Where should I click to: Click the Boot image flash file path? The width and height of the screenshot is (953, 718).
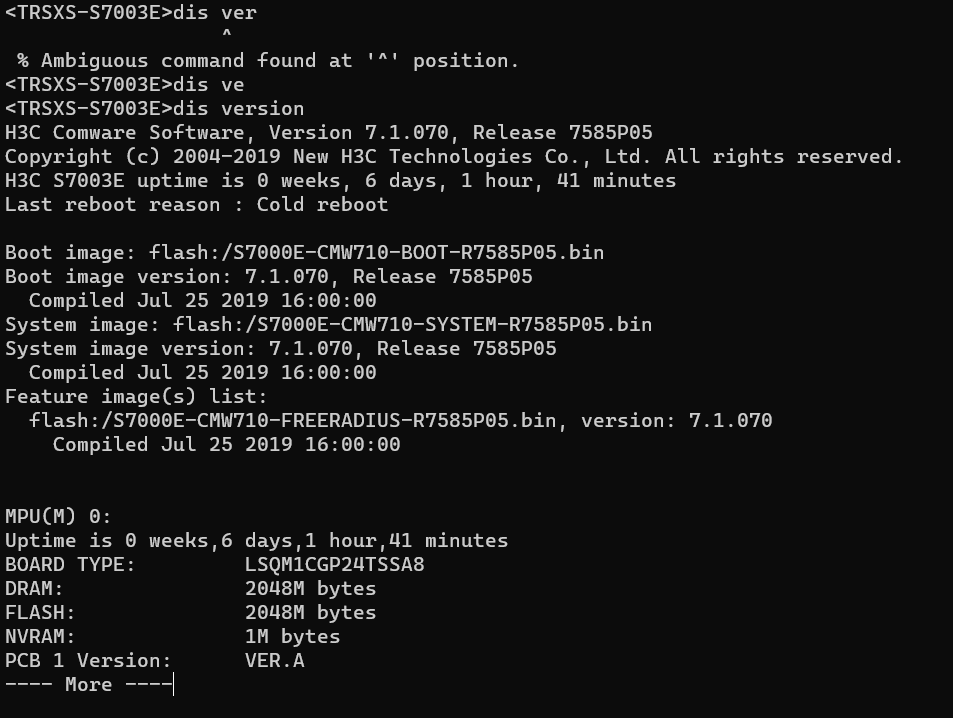coord(376,252)
